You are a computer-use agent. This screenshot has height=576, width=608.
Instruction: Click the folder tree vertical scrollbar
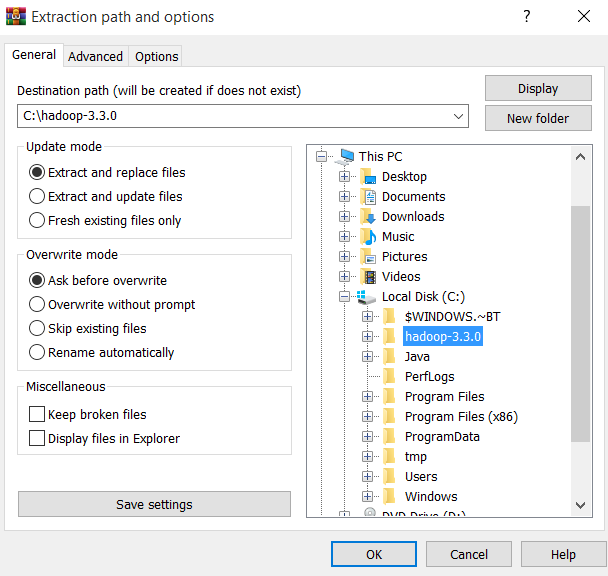[x=581, y=320]
